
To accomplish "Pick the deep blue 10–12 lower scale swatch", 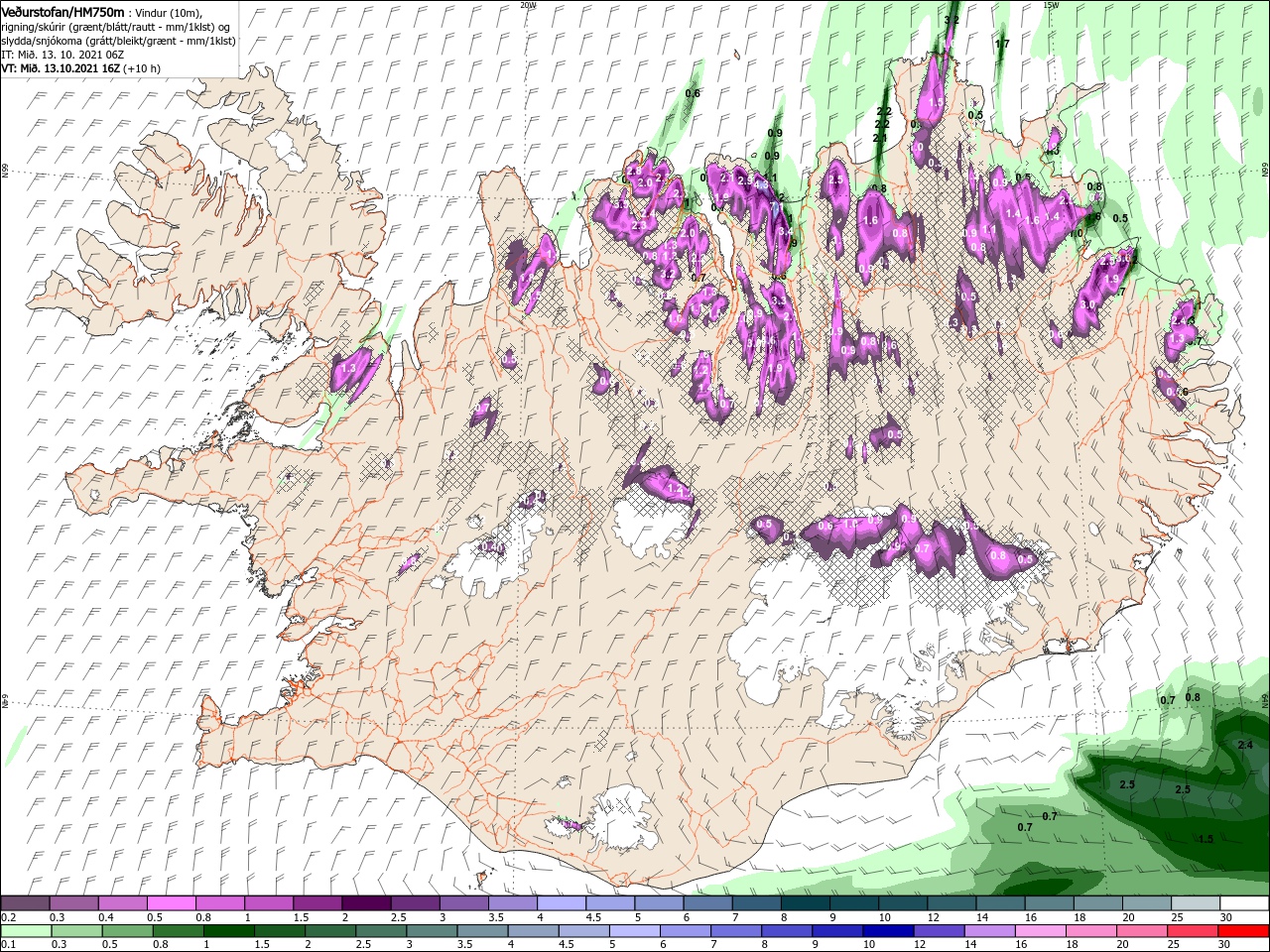I will pos(887,930).
